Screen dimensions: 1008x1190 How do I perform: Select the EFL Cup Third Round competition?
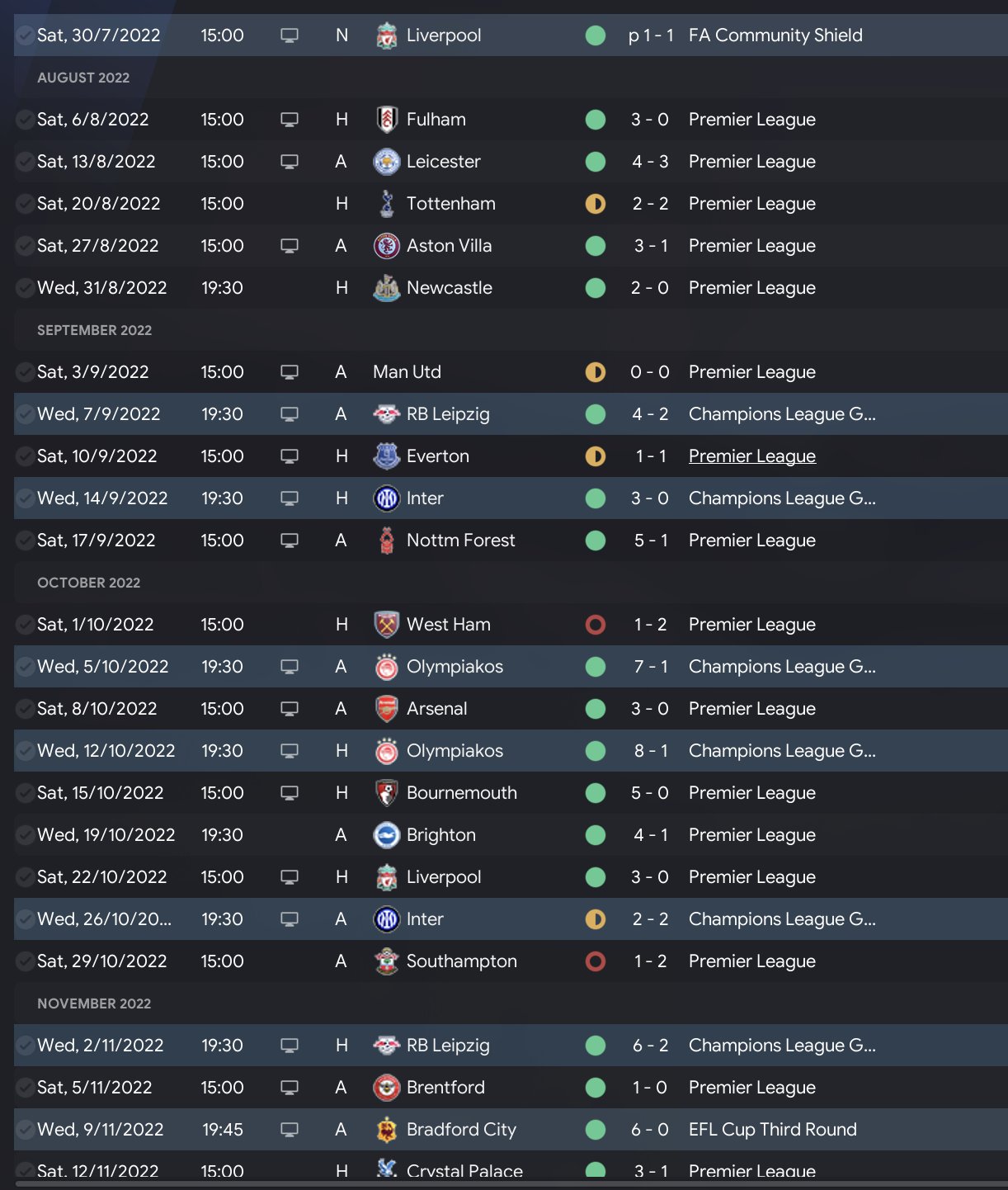pyautogui.click(x=772, y=1130)
